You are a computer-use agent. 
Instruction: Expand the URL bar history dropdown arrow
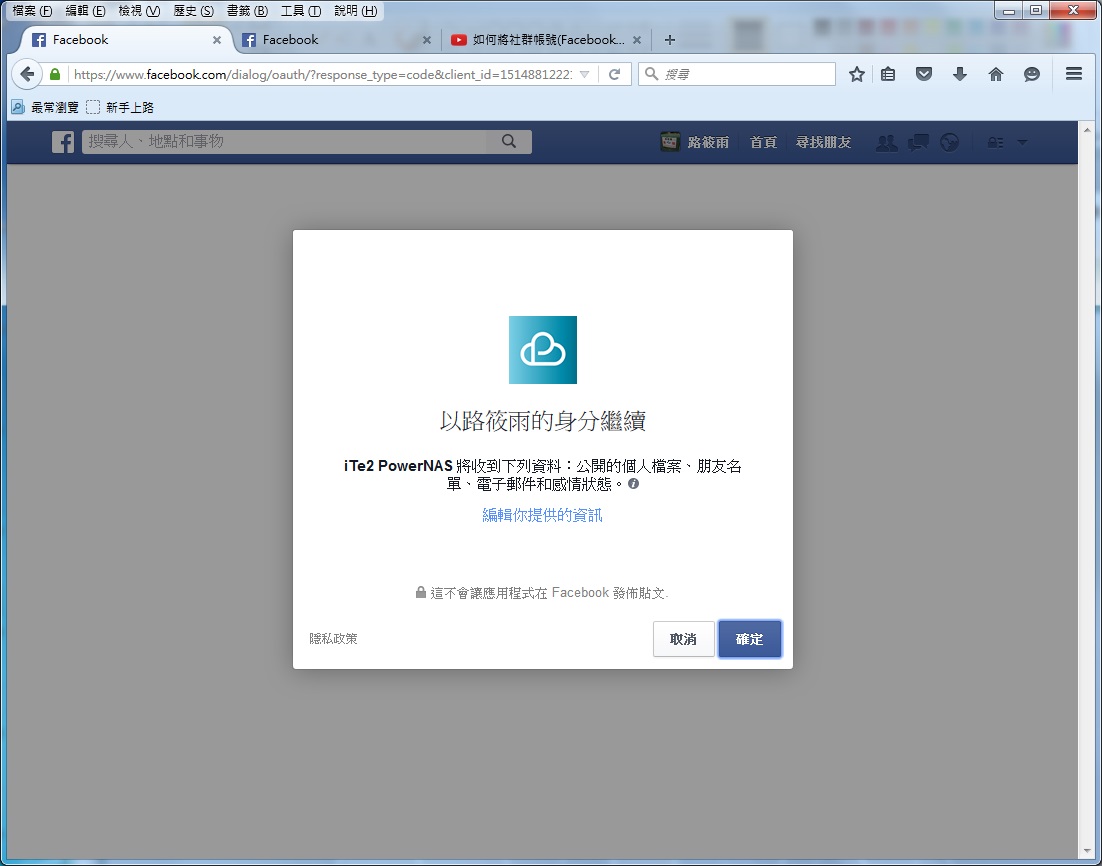click(584, 74)
